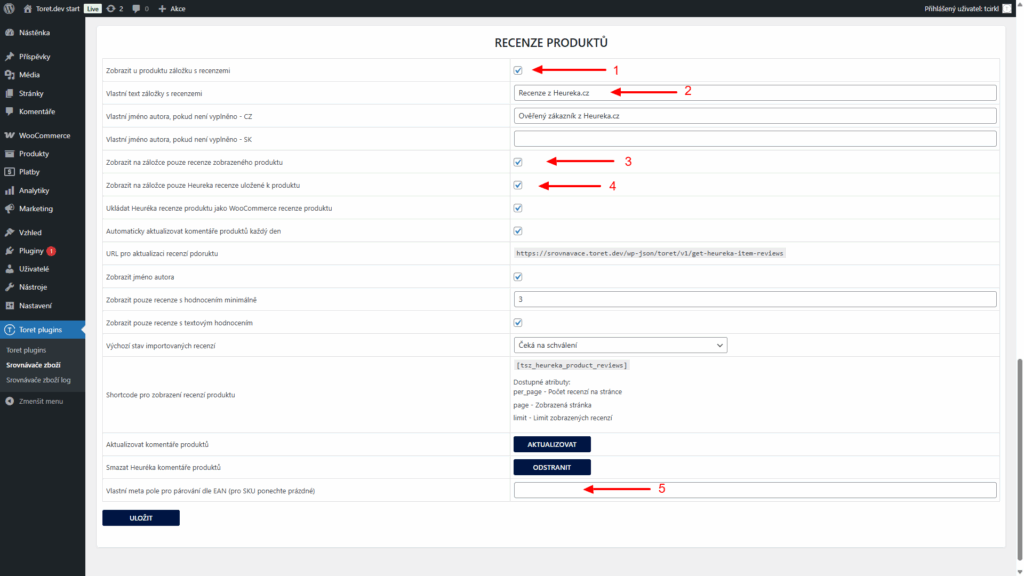This screenshot has height=576, width=1024.
Task: Open the updates icon in admin bar
Action: coord(111,8)
